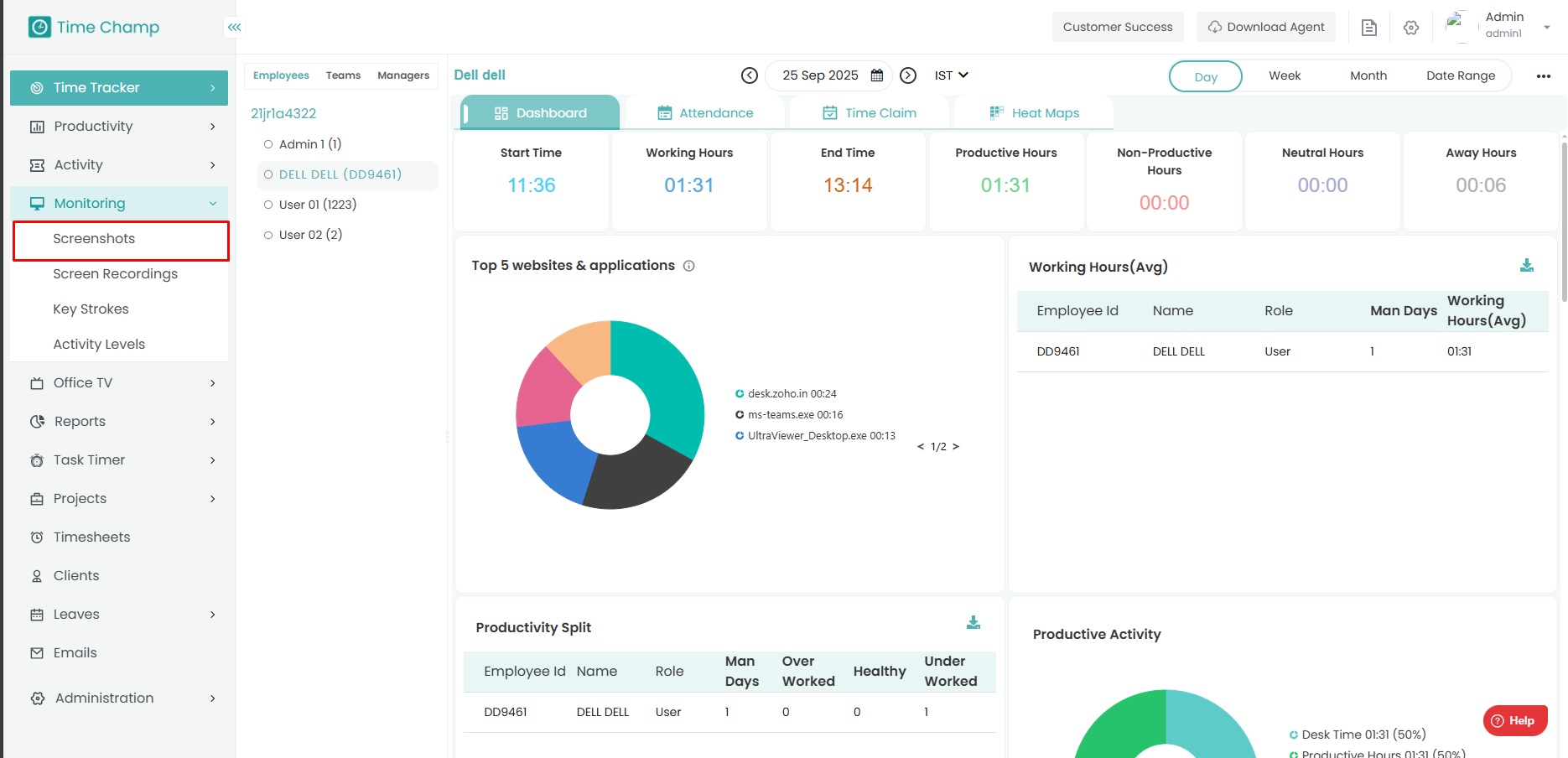This screenshot has width=1568, height=758.
Task: Open the Heat Maps tab
Action: pos(1035,113)
